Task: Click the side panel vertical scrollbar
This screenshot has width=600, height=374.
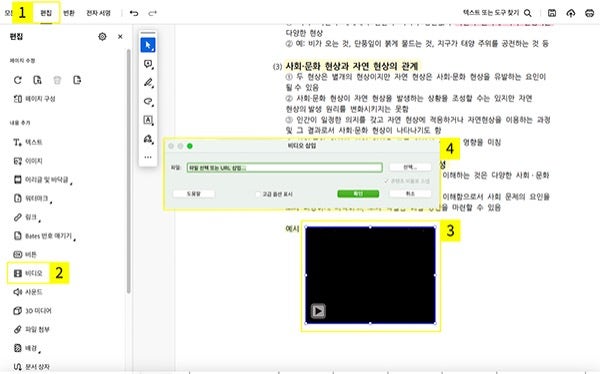Action: 129,171
